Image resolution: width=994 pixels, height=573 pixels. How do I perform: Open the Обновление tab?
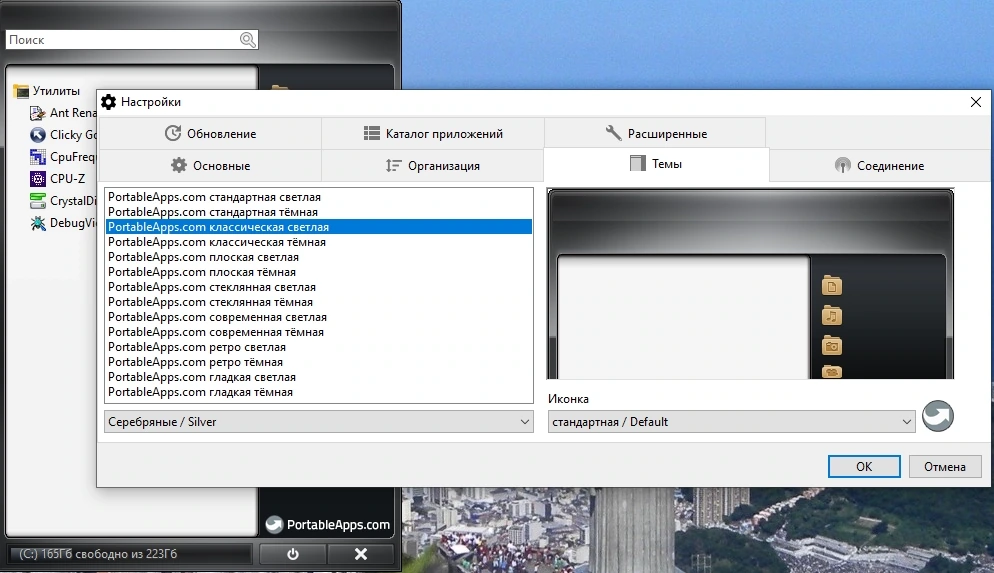pos(210,134)
